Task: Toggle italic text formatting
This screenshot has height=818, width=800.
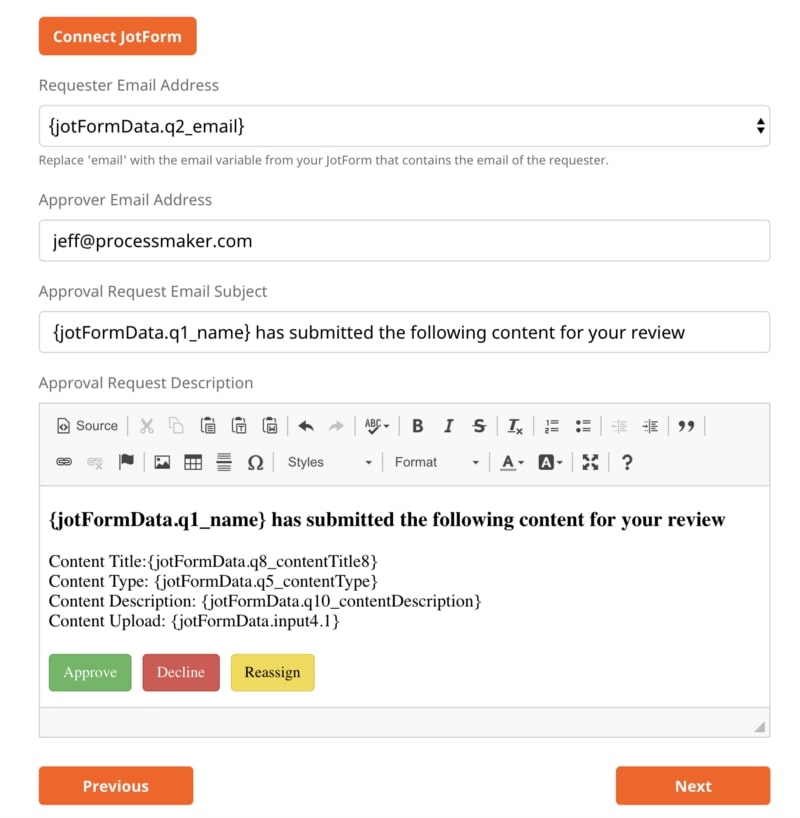Action: pyautogui.click(x=448, y=426)
